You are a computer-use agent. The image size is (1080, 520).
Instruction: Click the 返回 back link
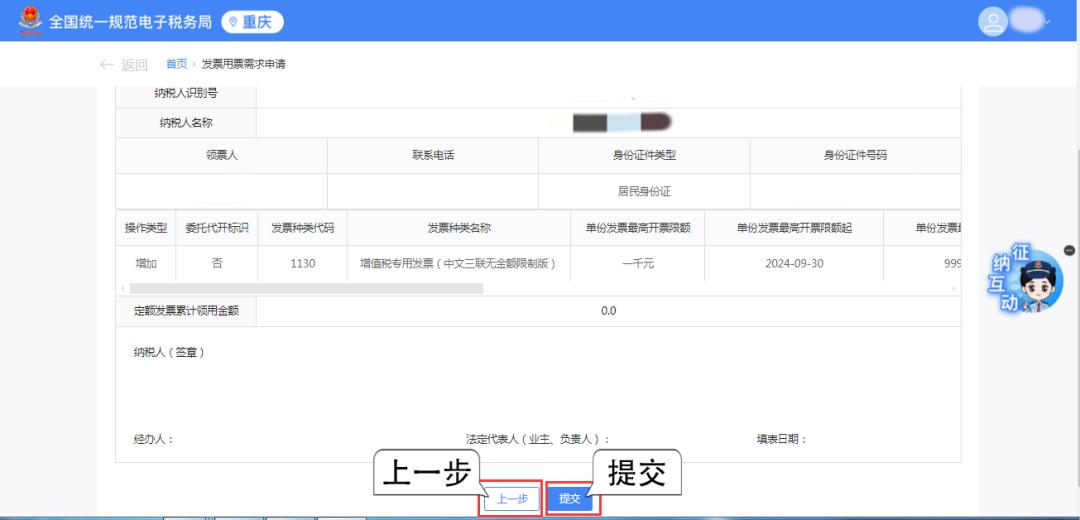coord(134,65)
